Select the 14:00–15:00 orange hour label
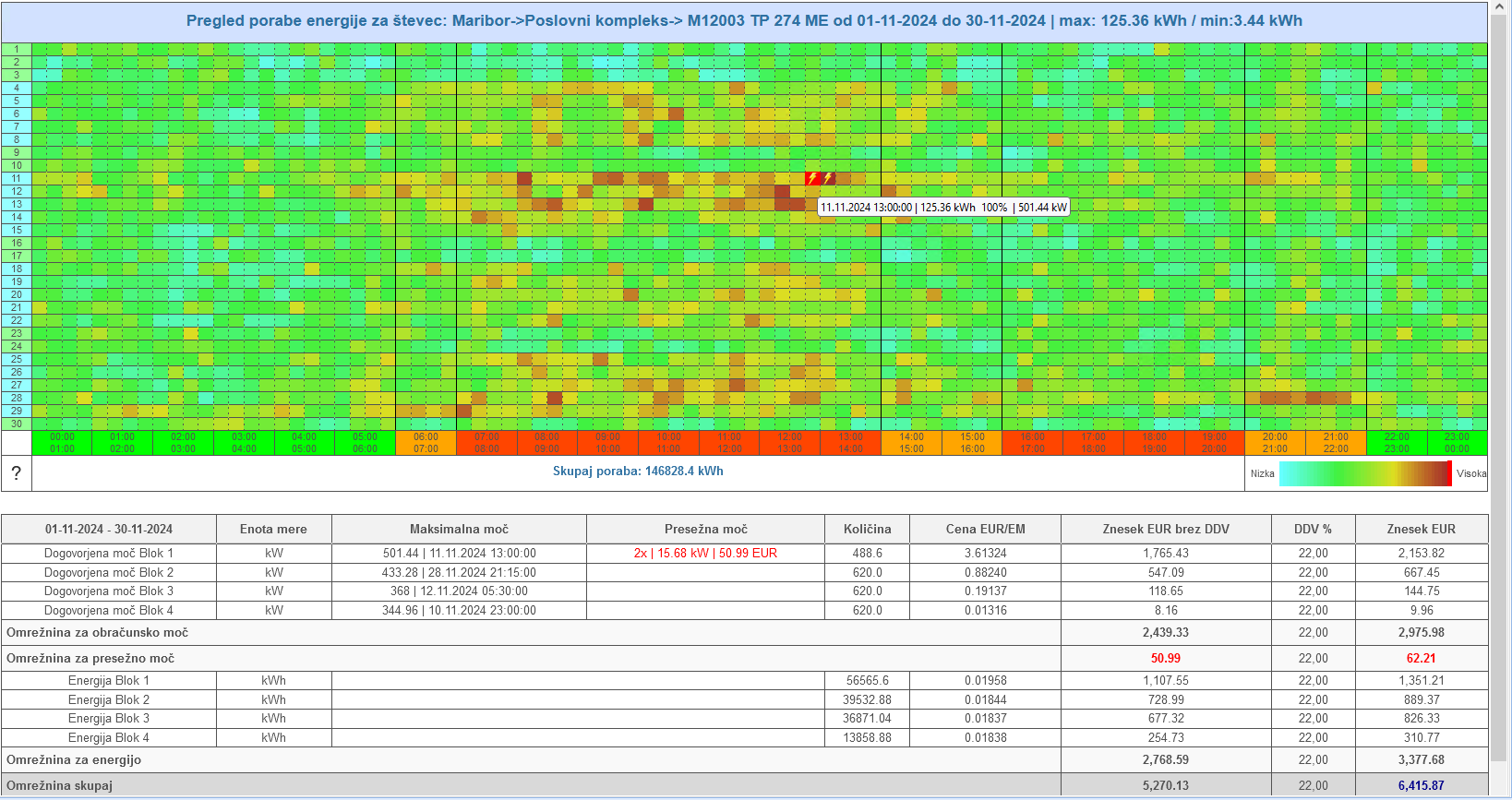This screenshot has height=800, width=1512. tap(911, 443)
